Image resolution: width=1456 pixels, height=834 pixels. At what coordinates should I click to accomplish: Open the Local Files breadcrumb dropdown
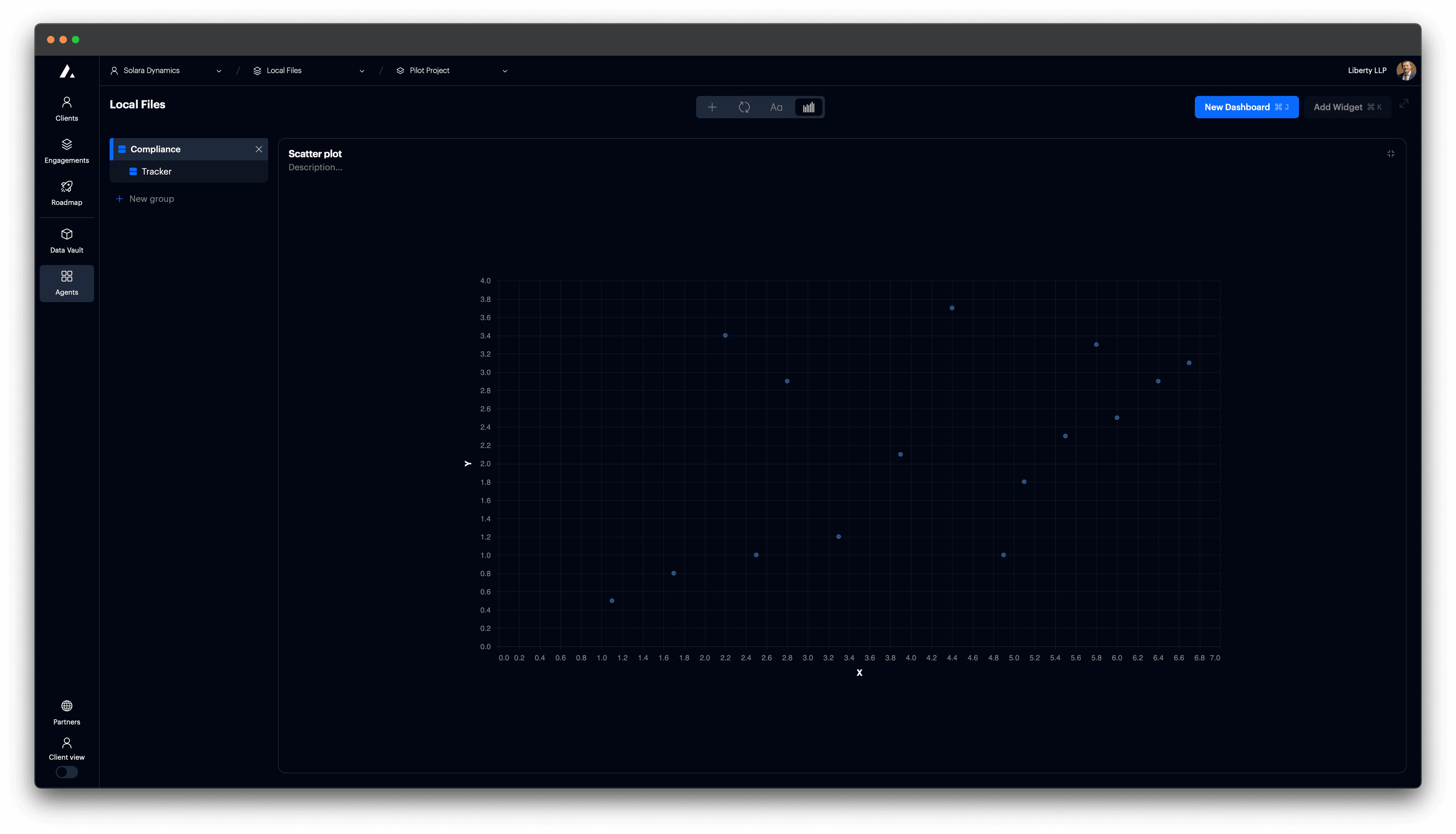click(x=361, y=71)
